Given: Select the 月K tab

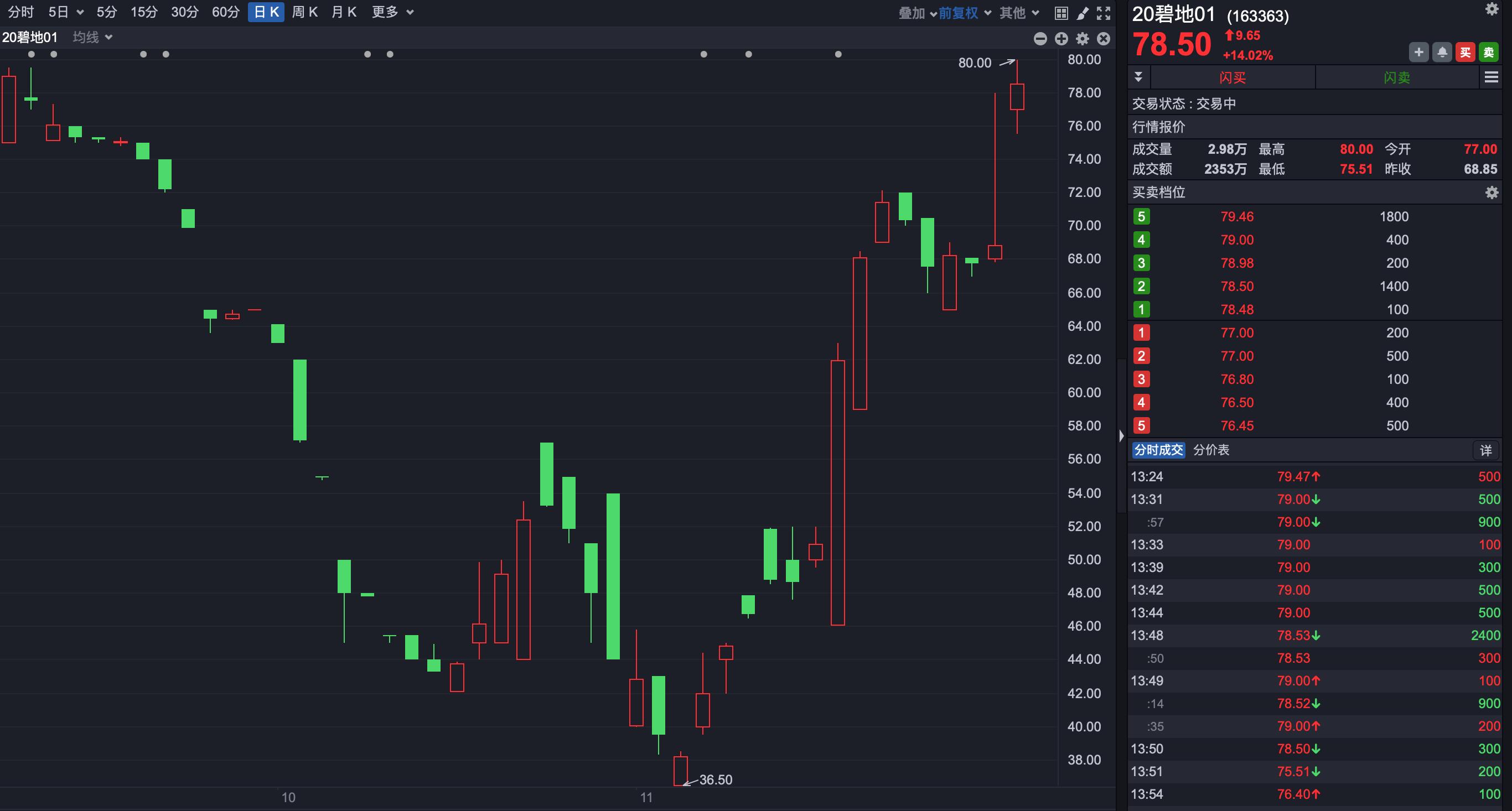Looking at the screenshot, I should coord(344,12).
